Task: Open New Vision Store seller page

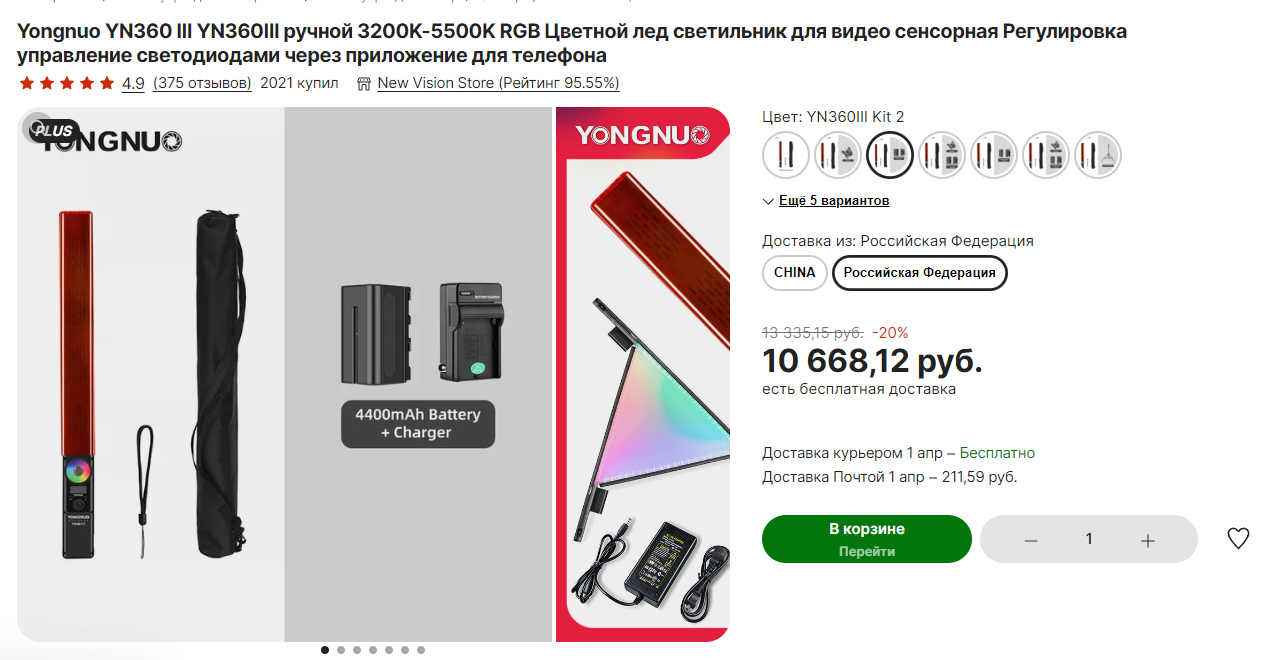Action: tap(498, 83)
